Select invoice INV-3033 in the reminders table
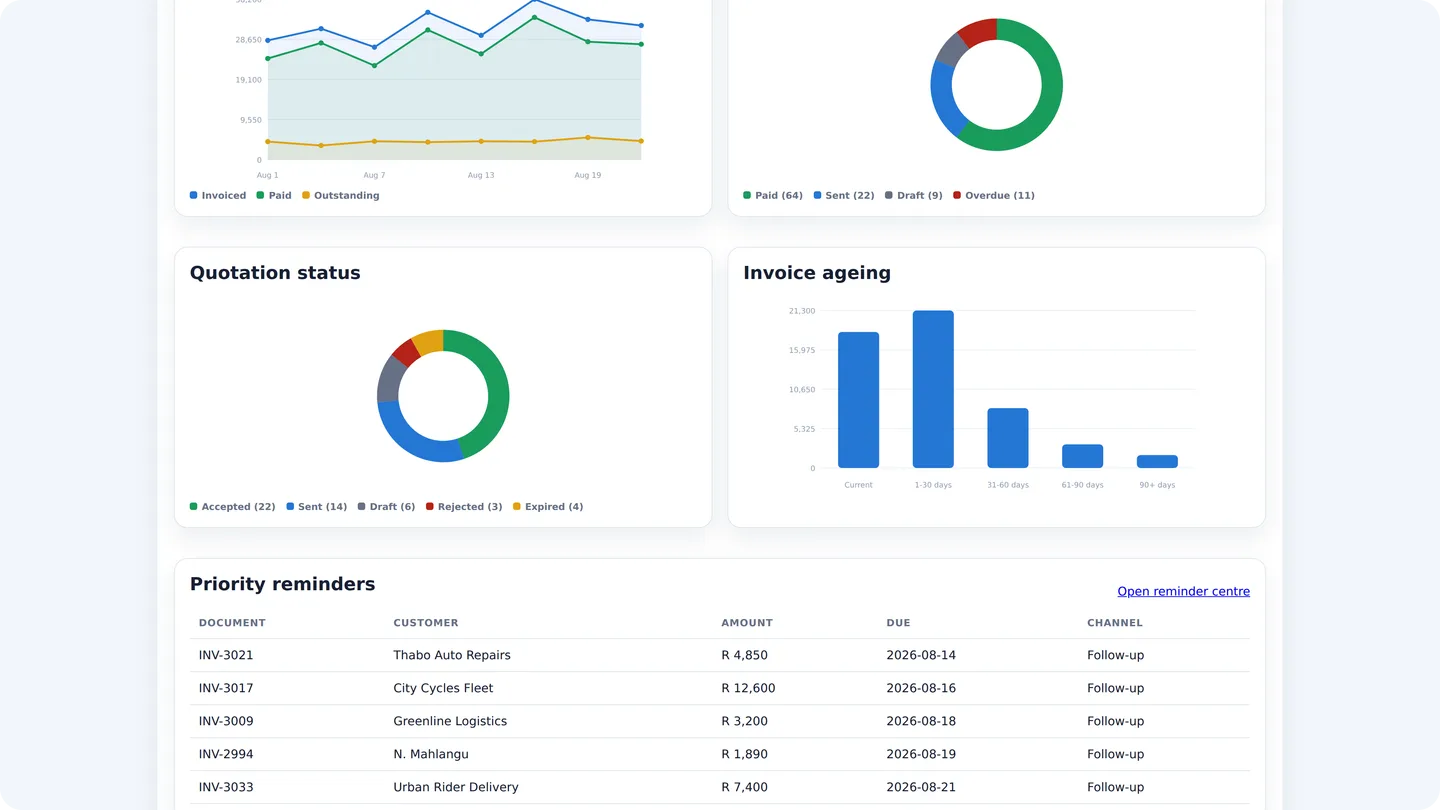 (x=226, y=787)
